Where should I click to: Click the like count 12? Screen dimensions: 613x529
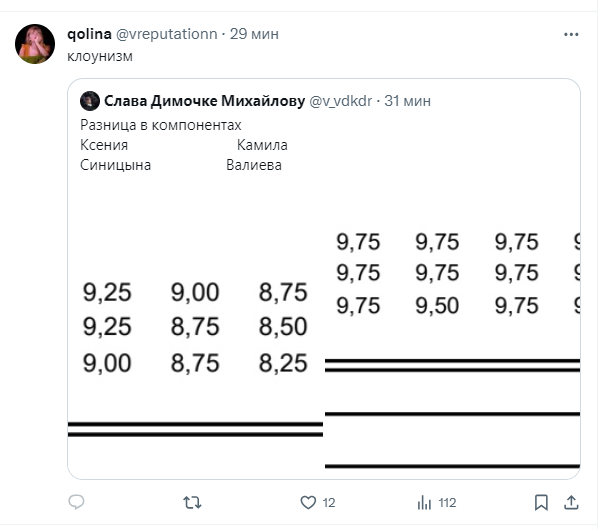click(x=328, y=502)
